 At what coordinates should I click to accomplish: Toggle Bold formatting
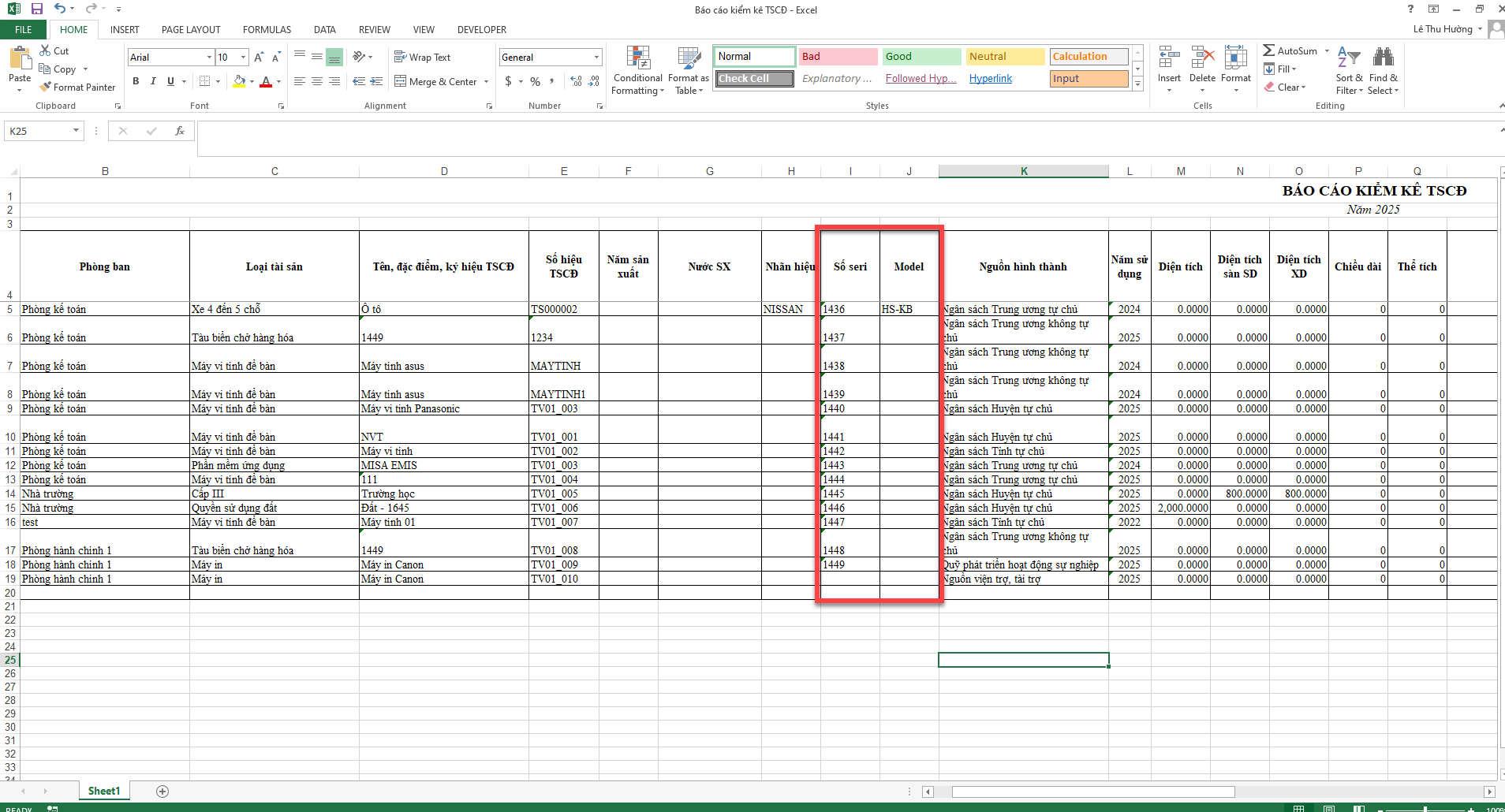(136, 81)
